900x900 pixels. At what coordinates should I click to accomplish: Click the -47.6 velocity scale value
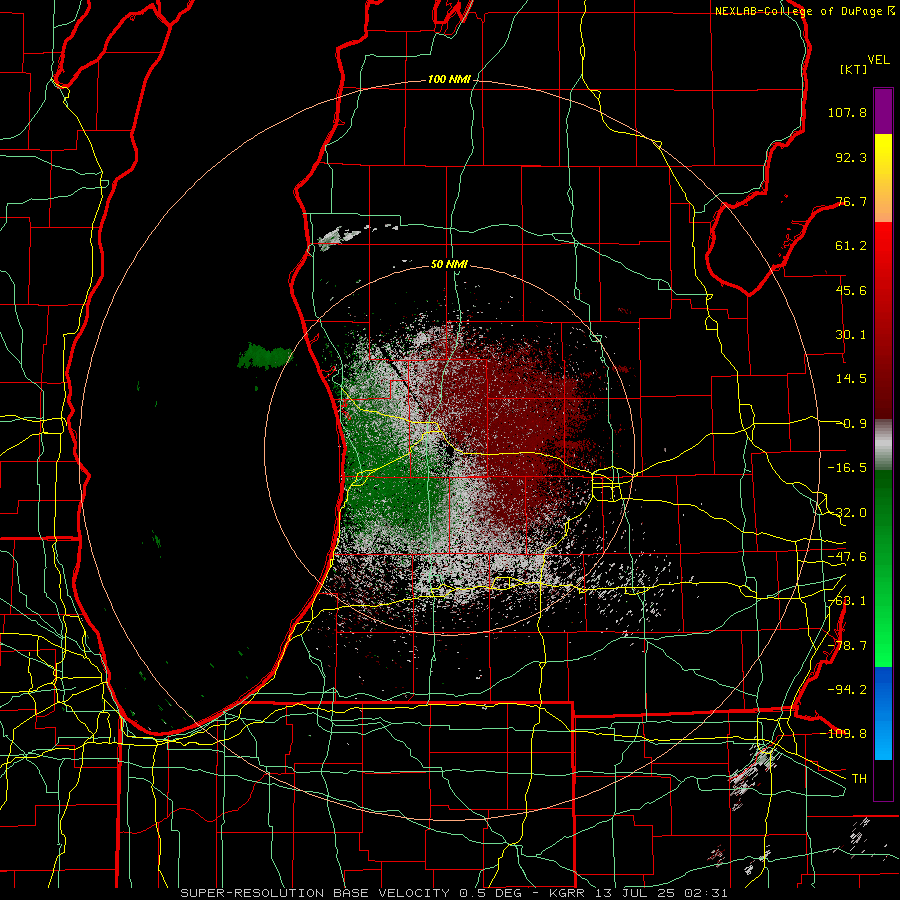tap(847, 557)
